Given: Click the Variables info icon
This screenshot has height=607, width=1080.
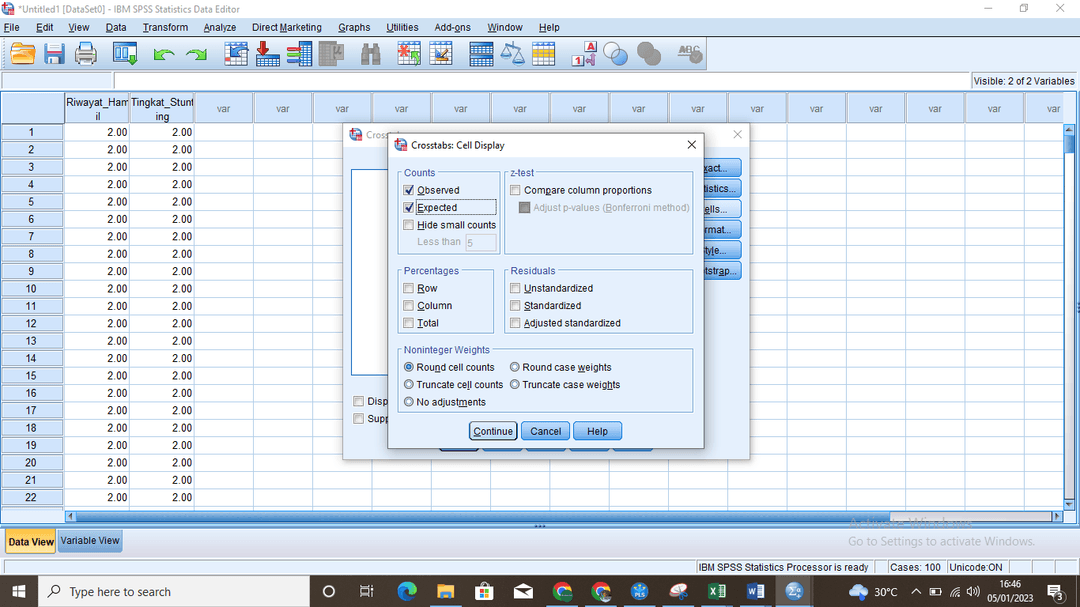Looking at the screenshot, I should coord(299,54).
